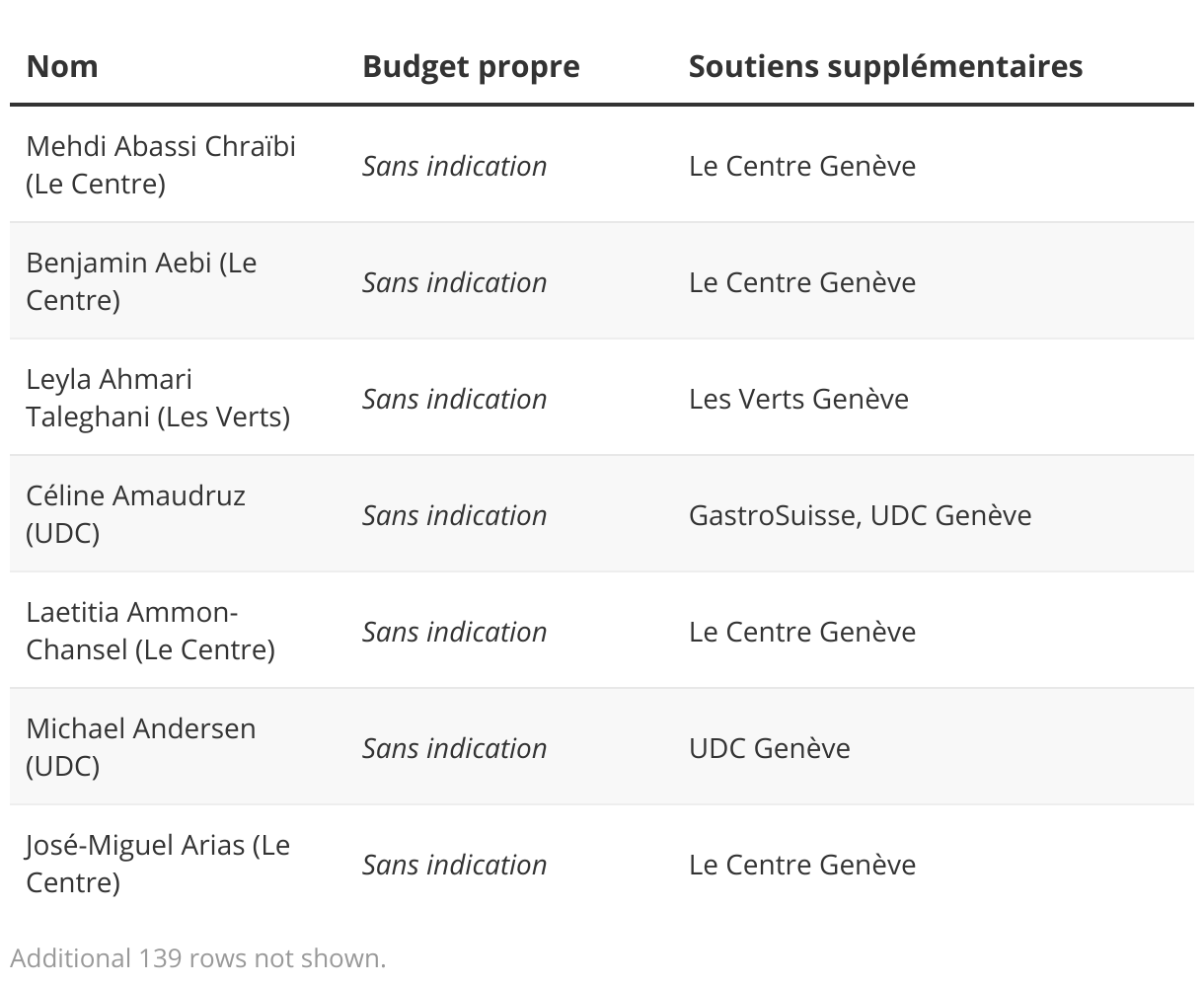
Task: Click the Soutiens supplémentaires column header
Action: (x=885, y=66)
